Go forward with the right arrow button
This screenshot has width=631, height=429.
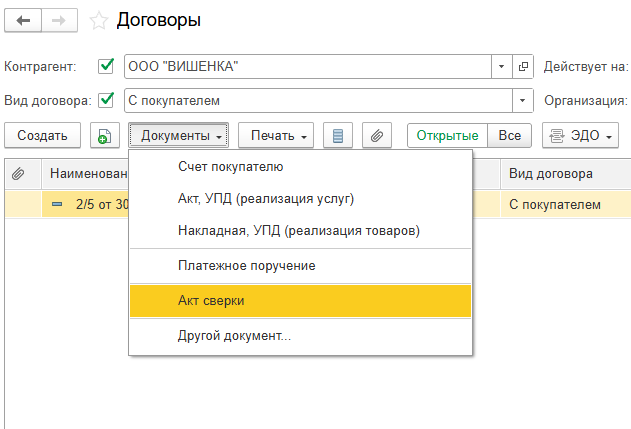(59, 20)
